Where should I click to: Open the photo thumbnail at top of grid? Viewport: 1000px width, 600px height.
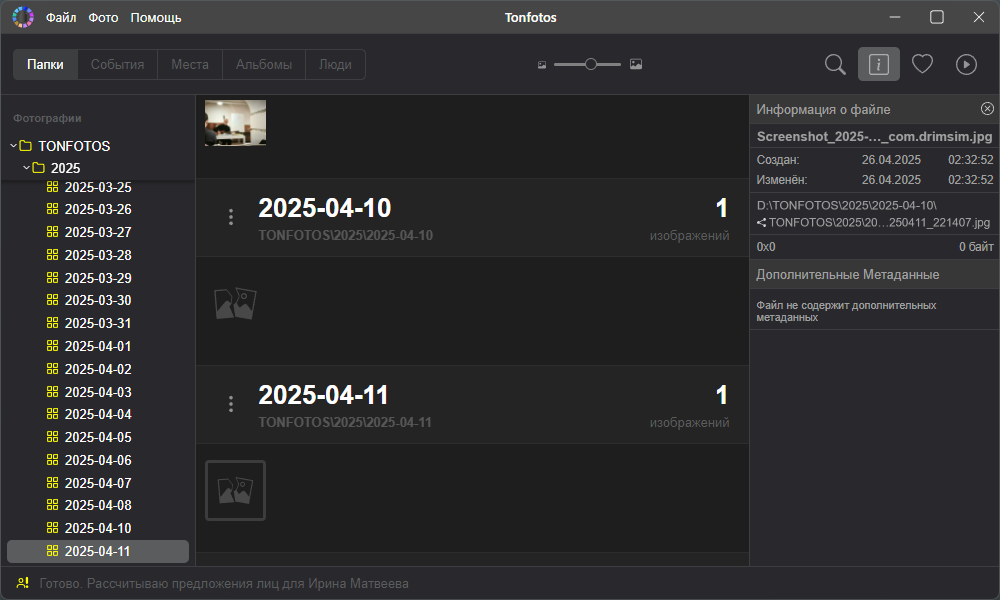(235, 122)
